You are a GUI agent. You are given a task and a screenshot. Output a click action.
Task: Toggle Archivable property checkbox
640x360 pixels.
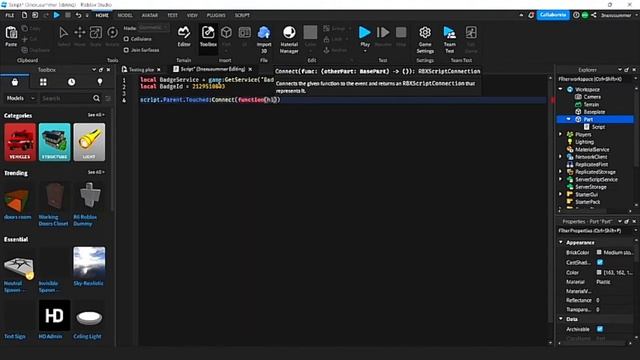coord(600,329)
